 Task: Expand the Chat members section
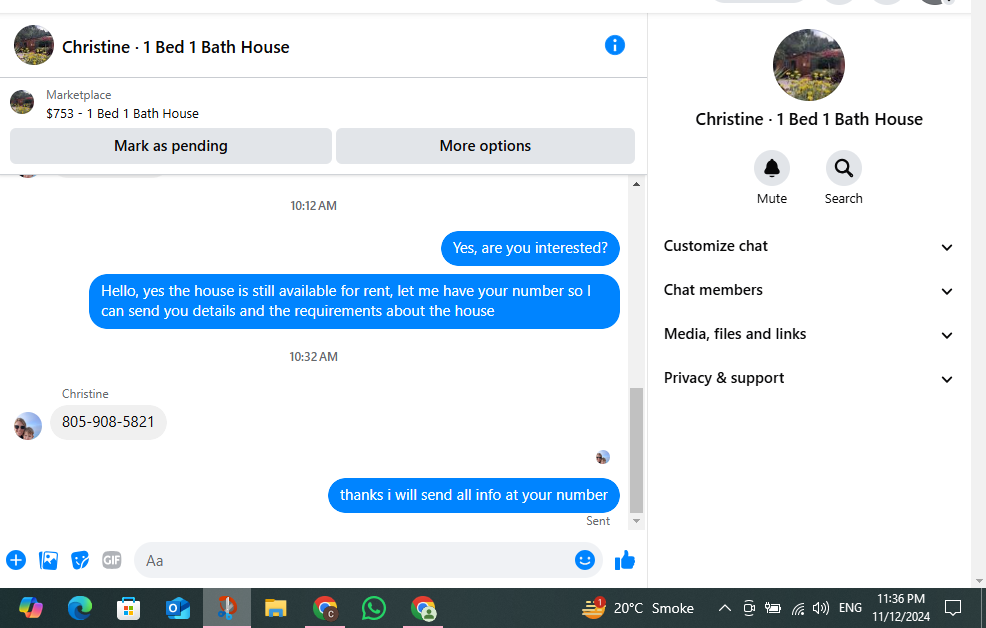click(808, 290)
